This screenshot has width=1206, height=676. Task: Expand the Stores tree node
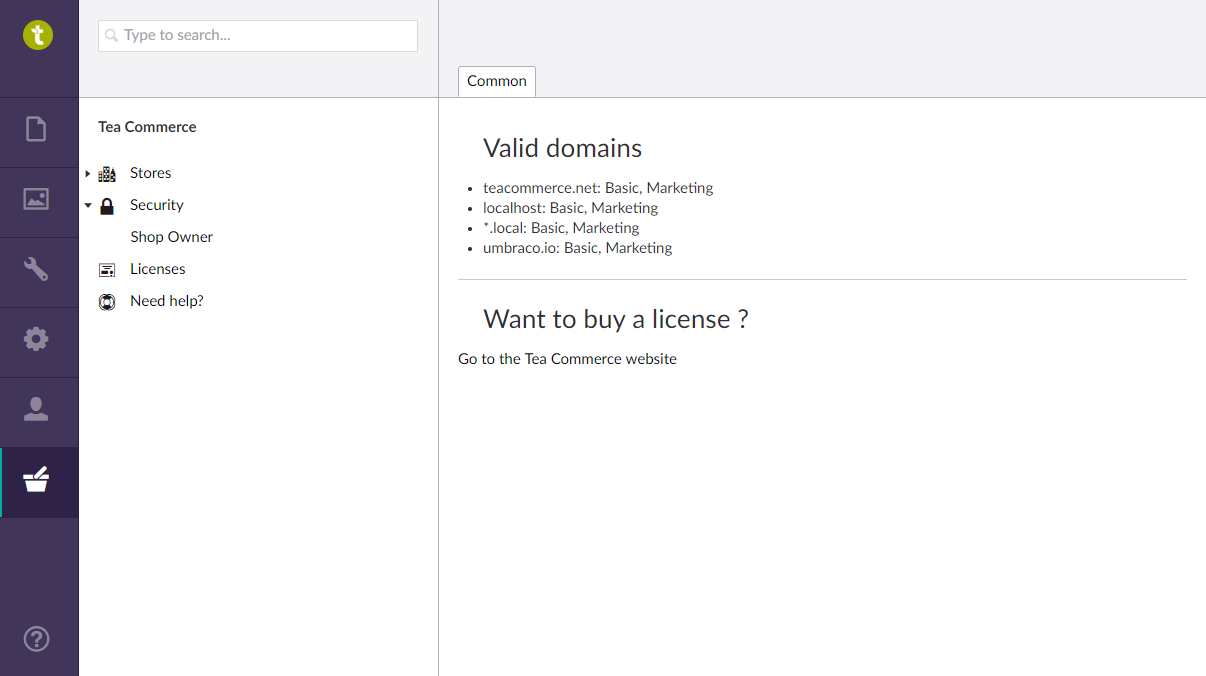click(88, 173)
